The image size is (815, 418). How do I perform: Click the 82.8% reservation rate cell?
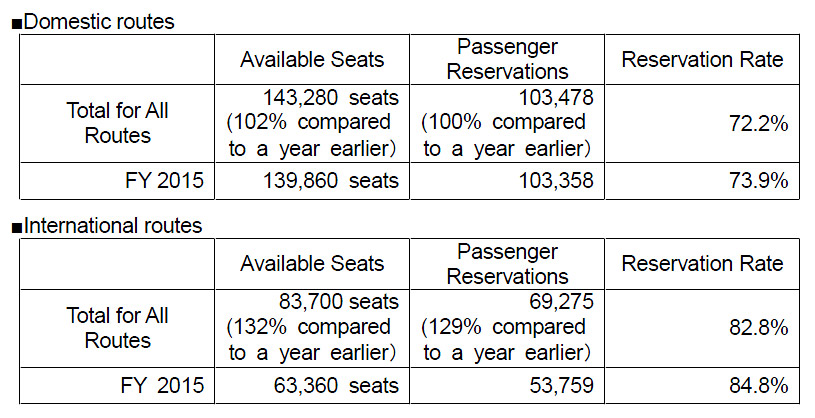pyautogui.click(x=702, y=328)
